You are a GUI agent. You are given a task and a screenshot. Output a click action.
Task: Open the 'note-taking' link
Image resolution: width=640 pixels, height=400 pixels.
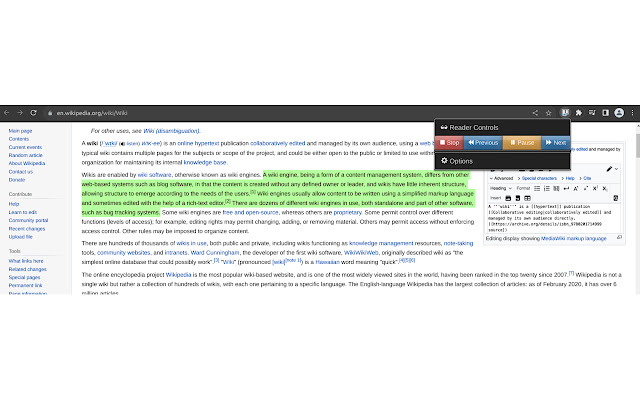tap(458, 243)
